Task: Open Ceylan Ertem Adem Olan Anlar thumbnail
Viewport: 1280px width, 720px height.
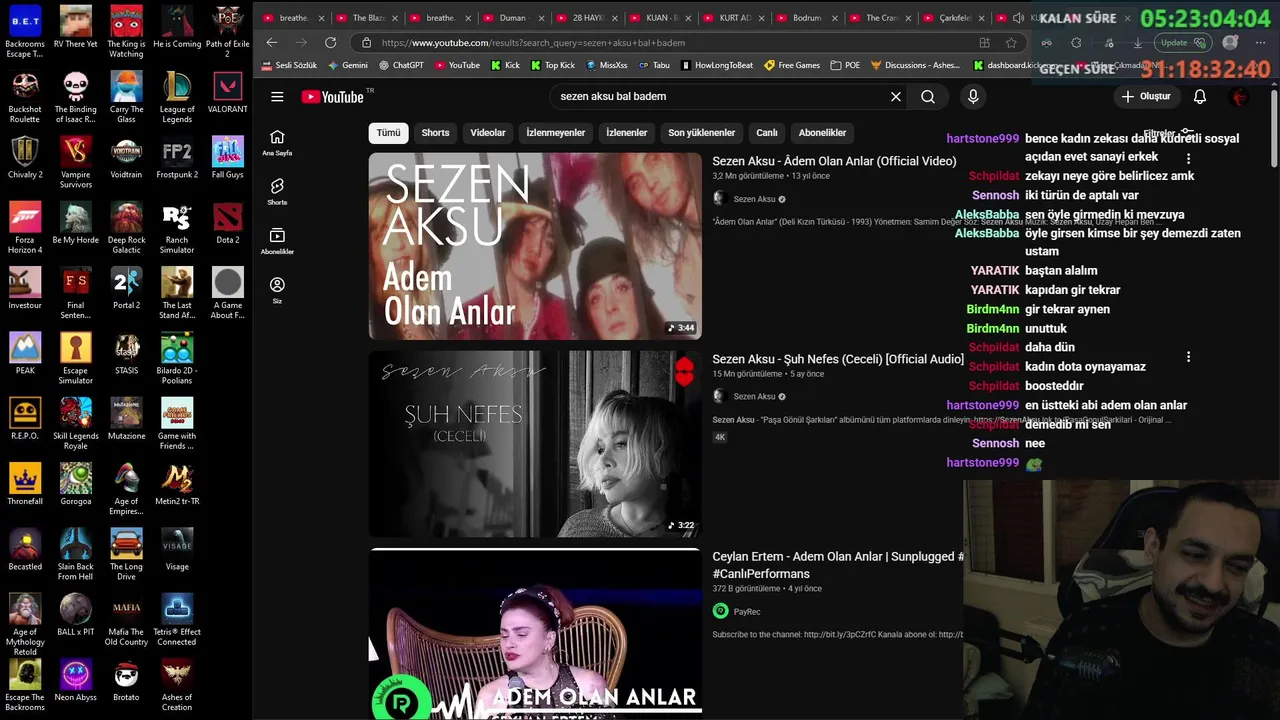Action: coord(535,633)
